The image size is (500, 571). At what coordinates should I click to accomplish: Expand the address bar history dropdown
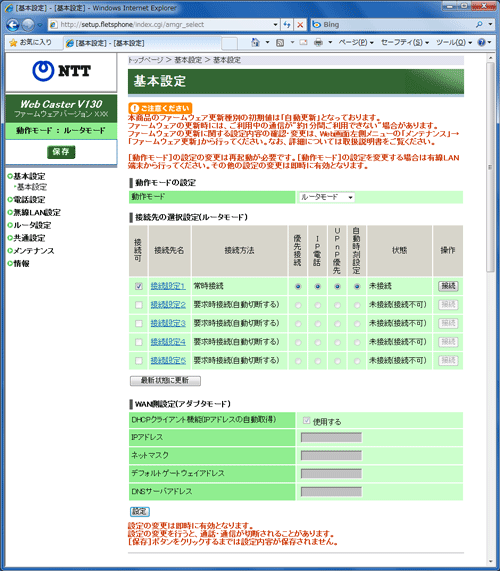coord(275,25)
